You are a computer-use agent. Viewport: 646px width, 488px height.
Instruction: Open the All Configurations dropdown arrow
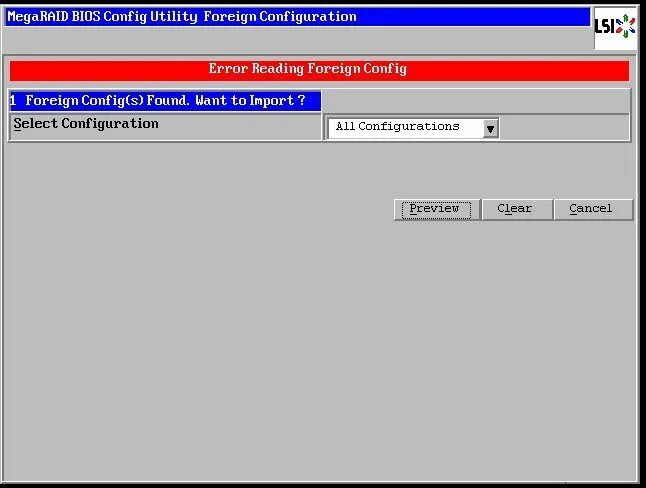(x=490, y=129)
